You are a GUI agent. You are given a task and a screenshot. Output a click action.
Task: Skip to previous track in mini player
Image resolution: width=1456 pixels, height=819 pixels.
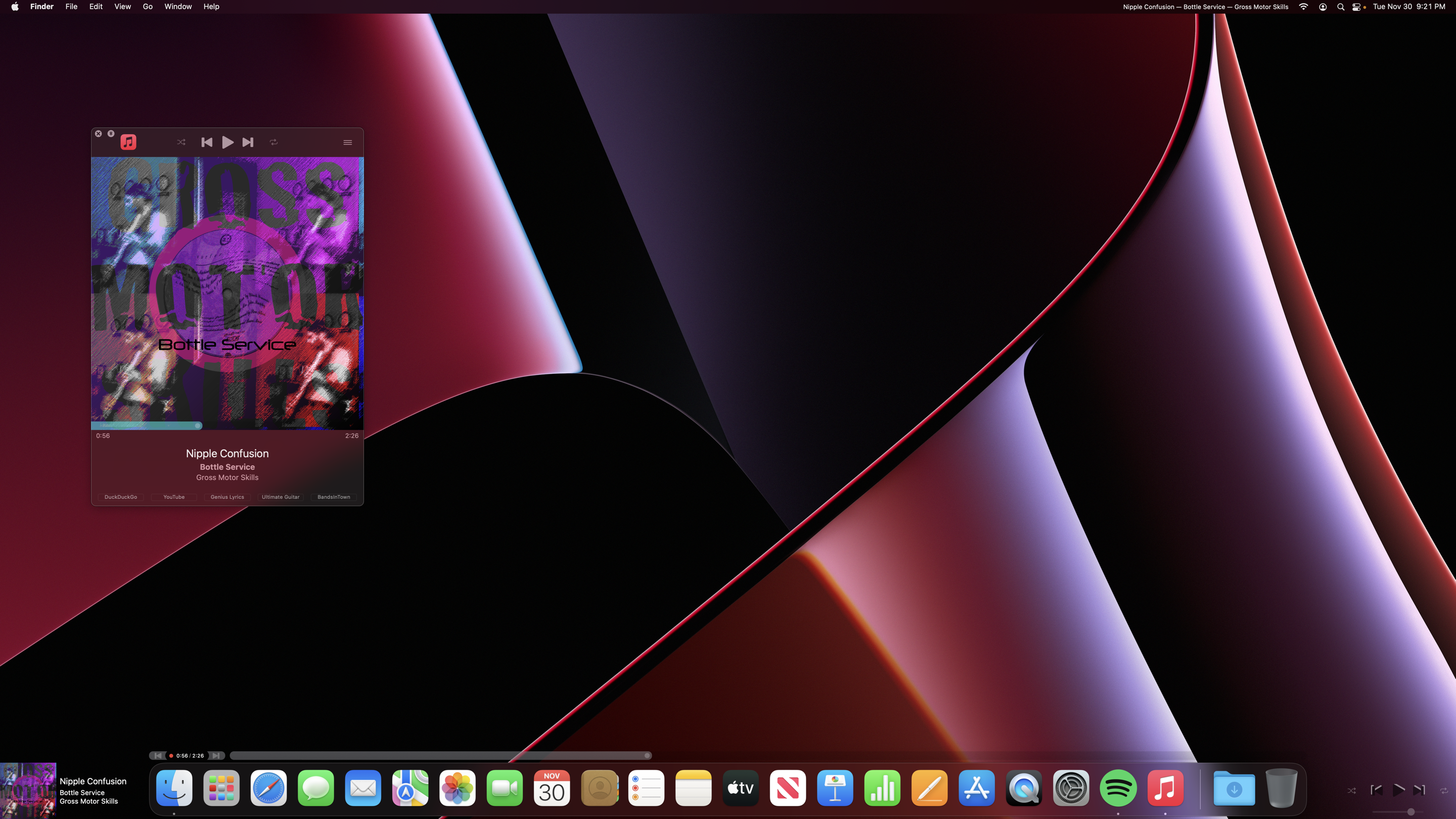pyautogui.click(x=207, y=142)
